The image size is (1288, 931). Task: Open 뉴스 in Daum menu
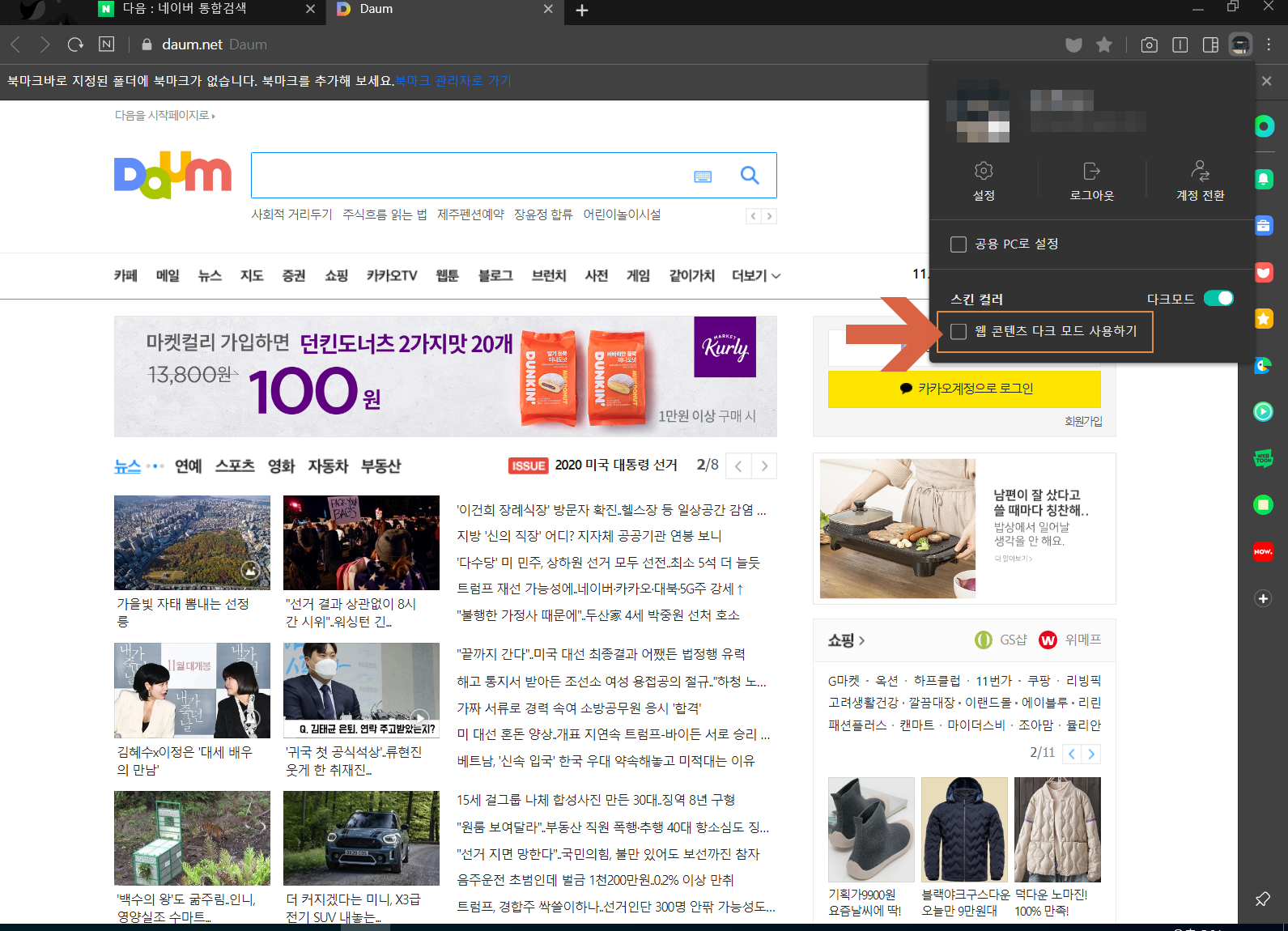(210, 276)
